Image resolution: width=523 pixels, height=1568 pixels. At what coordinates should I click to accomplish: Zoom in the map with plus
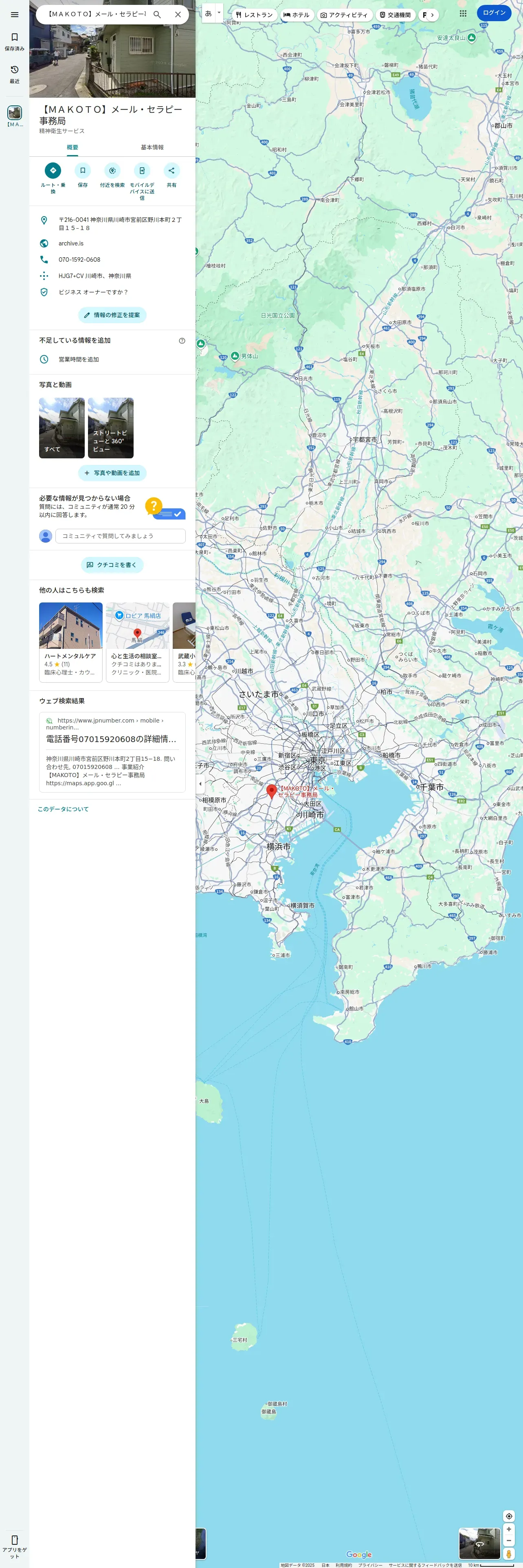coord(509,1529)
